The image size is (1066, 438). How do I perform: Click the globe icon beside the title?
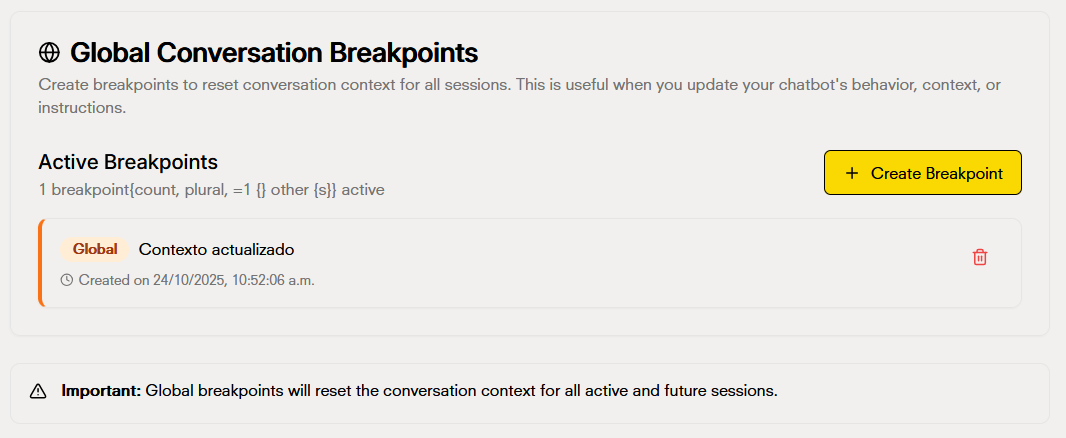tap(49, 52)
